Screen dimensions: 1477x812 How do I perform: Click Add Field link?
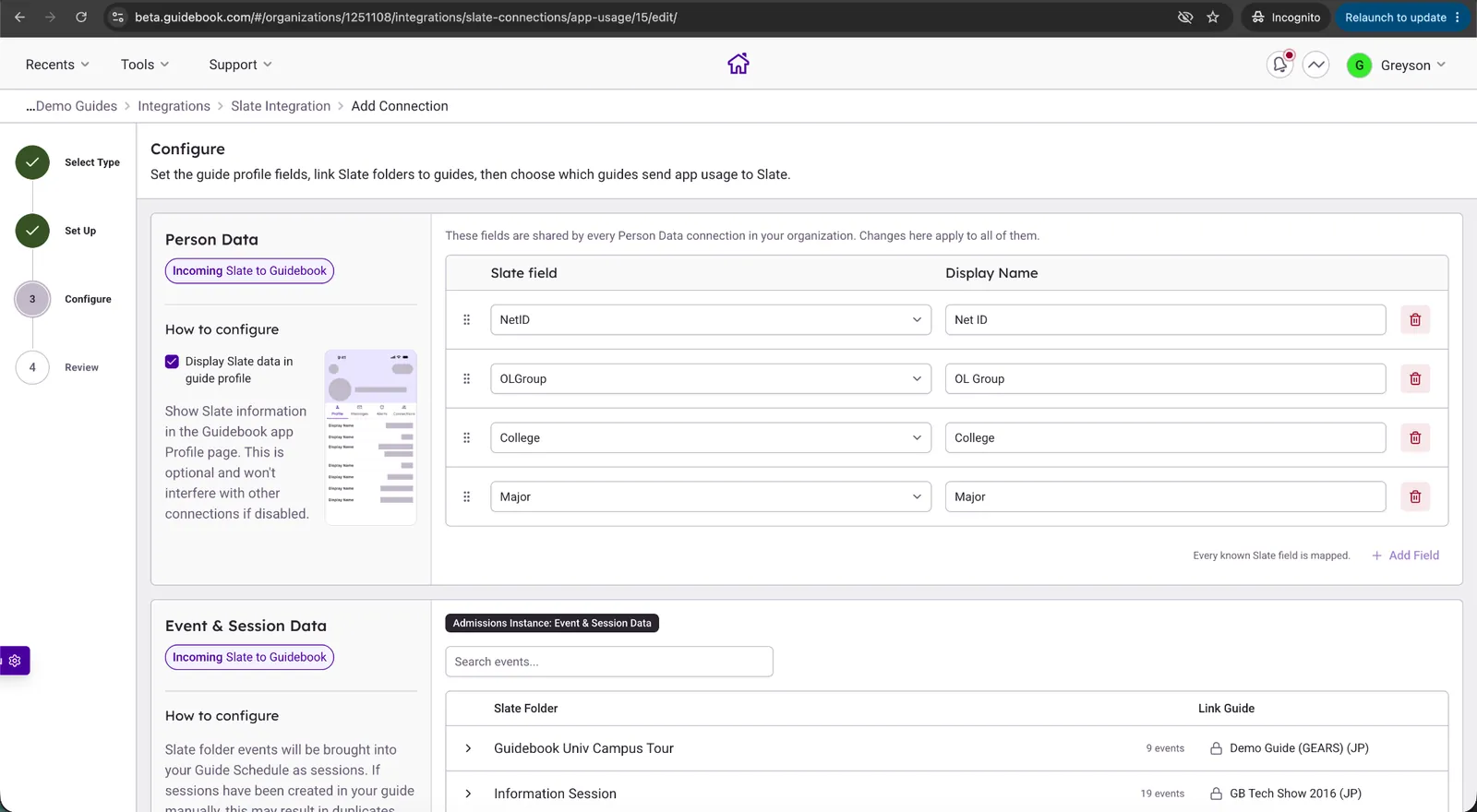[x=1405, y=555]
